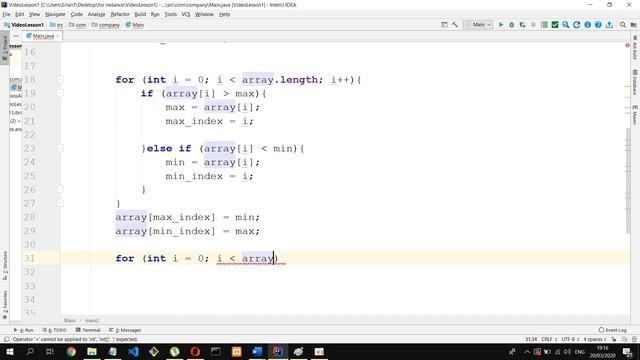Open the Project side panel tab
Screen dimensions: 640x360
point(5,48)
